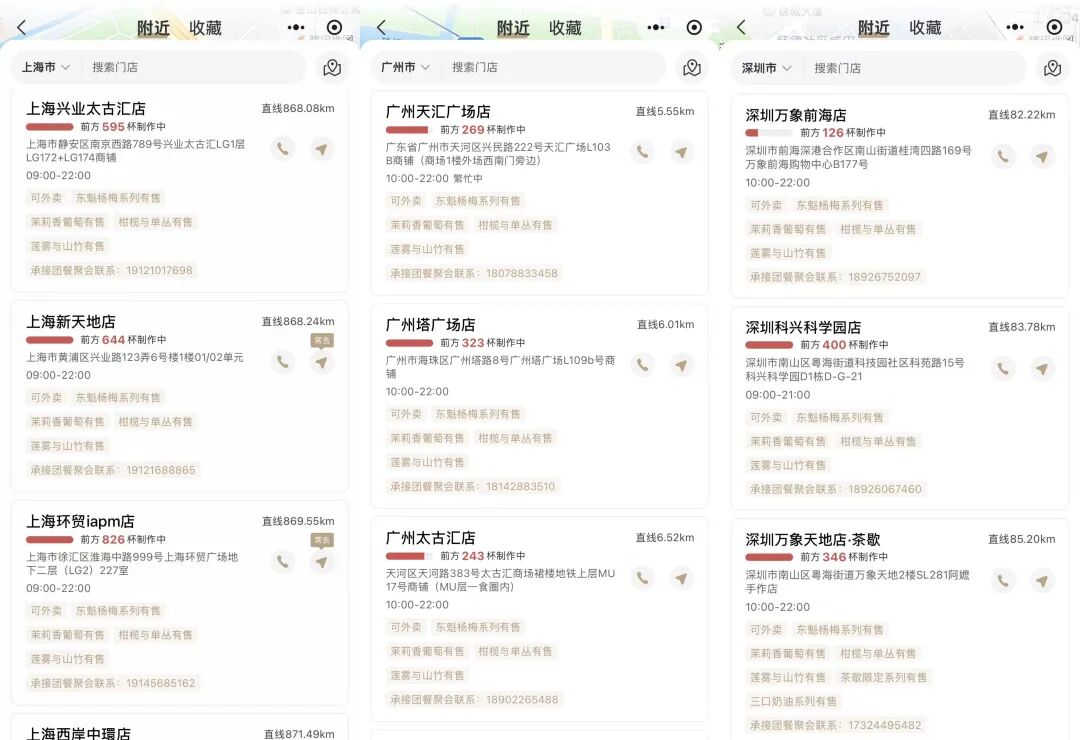Select 附近 tab in 深圳市 panel

(x=873, y=28)
